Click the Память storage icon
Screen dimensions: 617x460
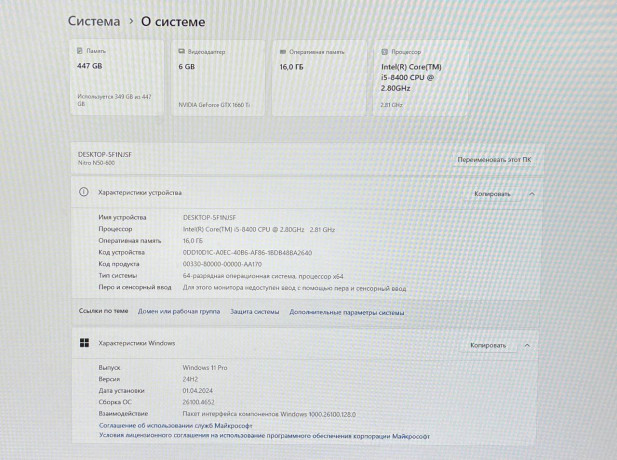pos(80,51)
